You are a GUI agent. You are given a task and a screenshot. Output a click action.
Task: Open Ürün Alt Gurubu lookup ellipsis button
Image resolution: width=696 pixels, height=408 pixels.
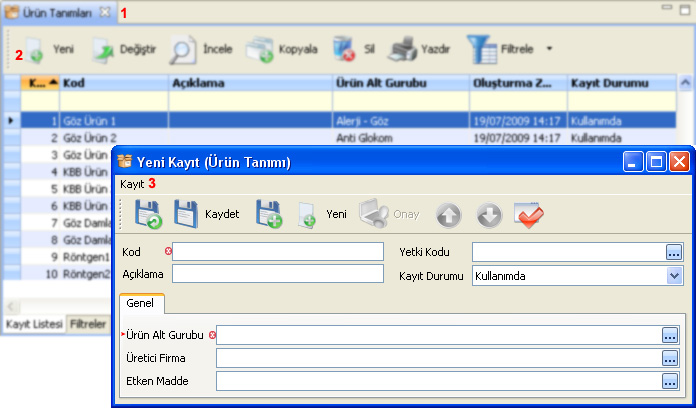(669, 335)
